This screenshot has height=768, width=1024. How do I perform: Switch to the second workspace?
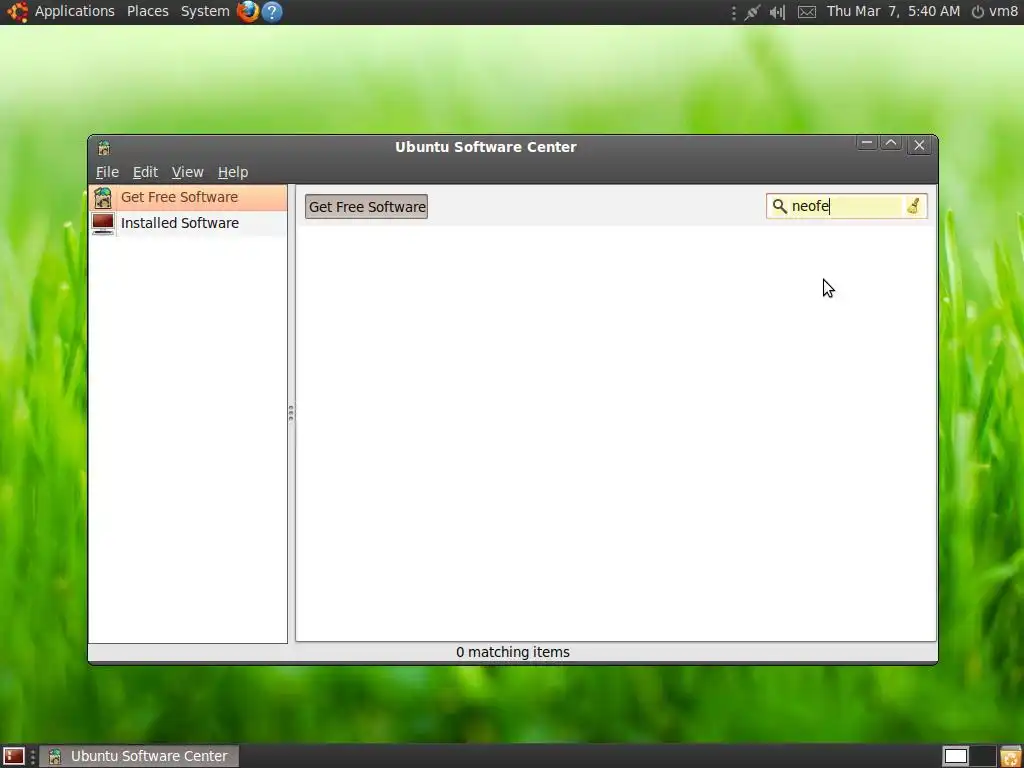click(983, 756)
